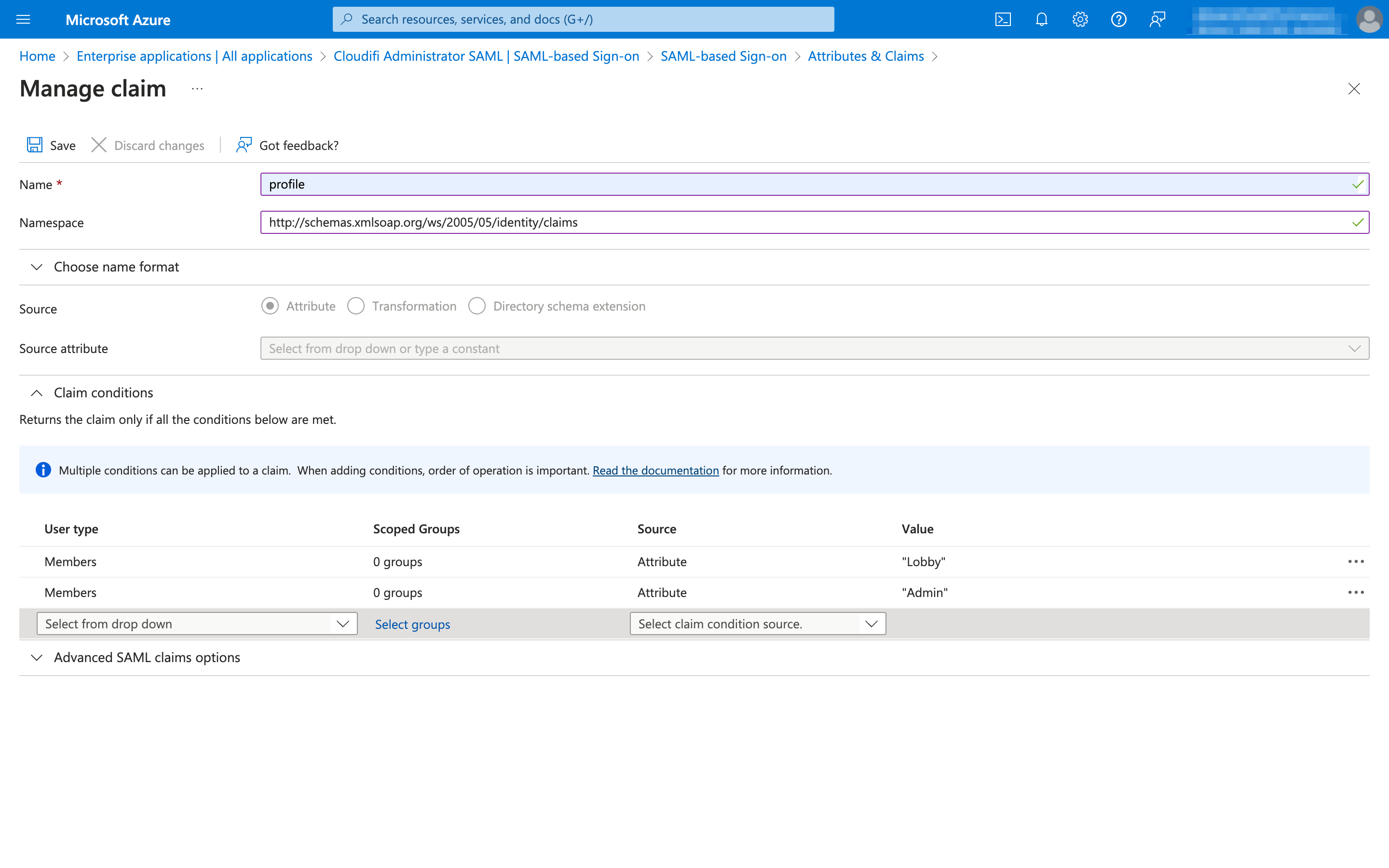Click the Attributes & Claims breadcrumb
Image resolution: width=1389 pixels, height=868 pixels.
[866, 55]
